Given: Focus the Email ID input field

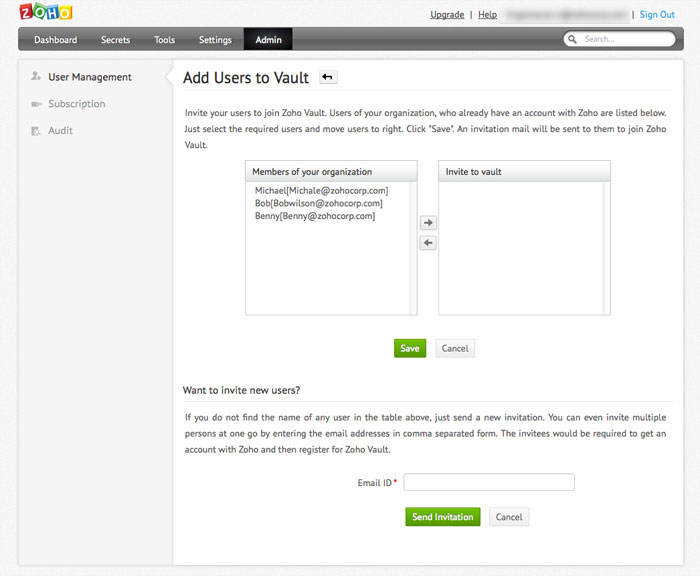Looking at the screenshot, I should click(x=489, y=482).
